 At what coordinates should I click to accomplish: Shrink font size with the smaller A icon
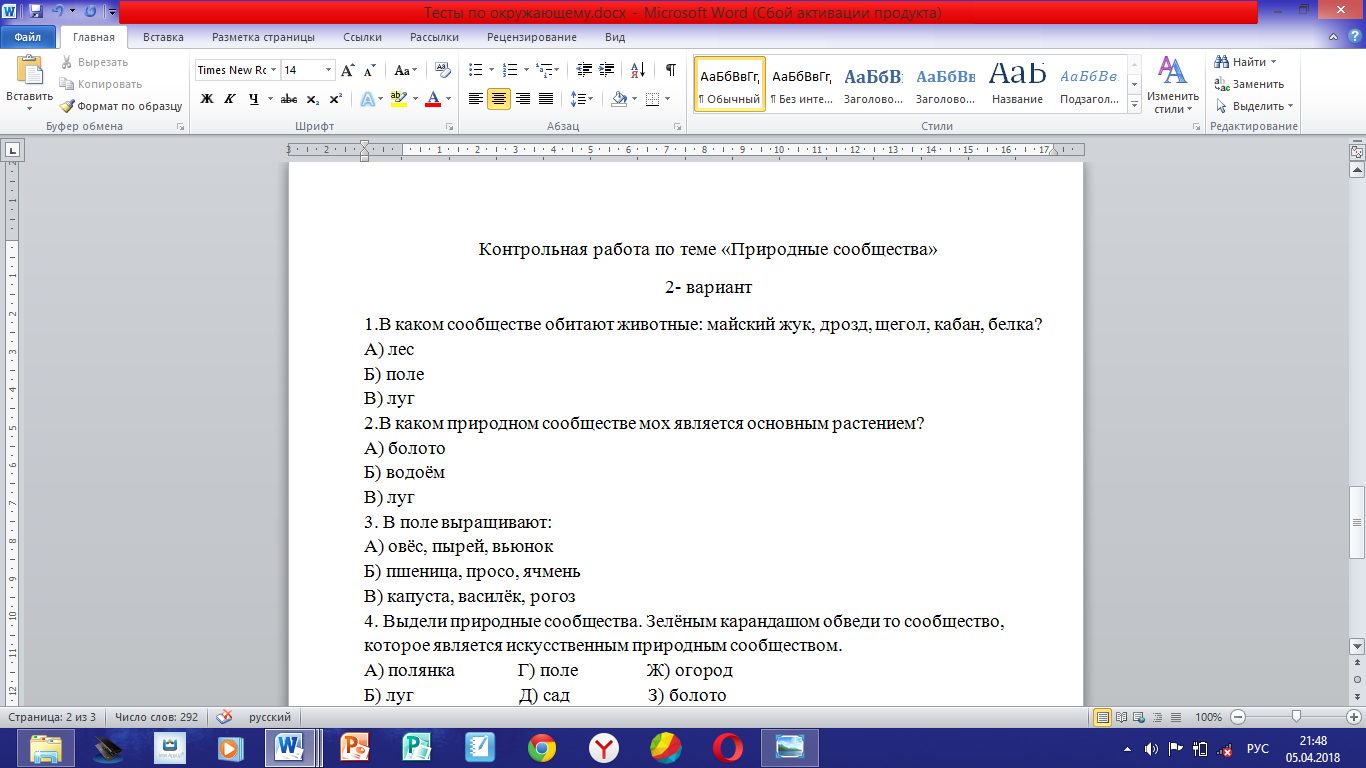pos(369,70)
